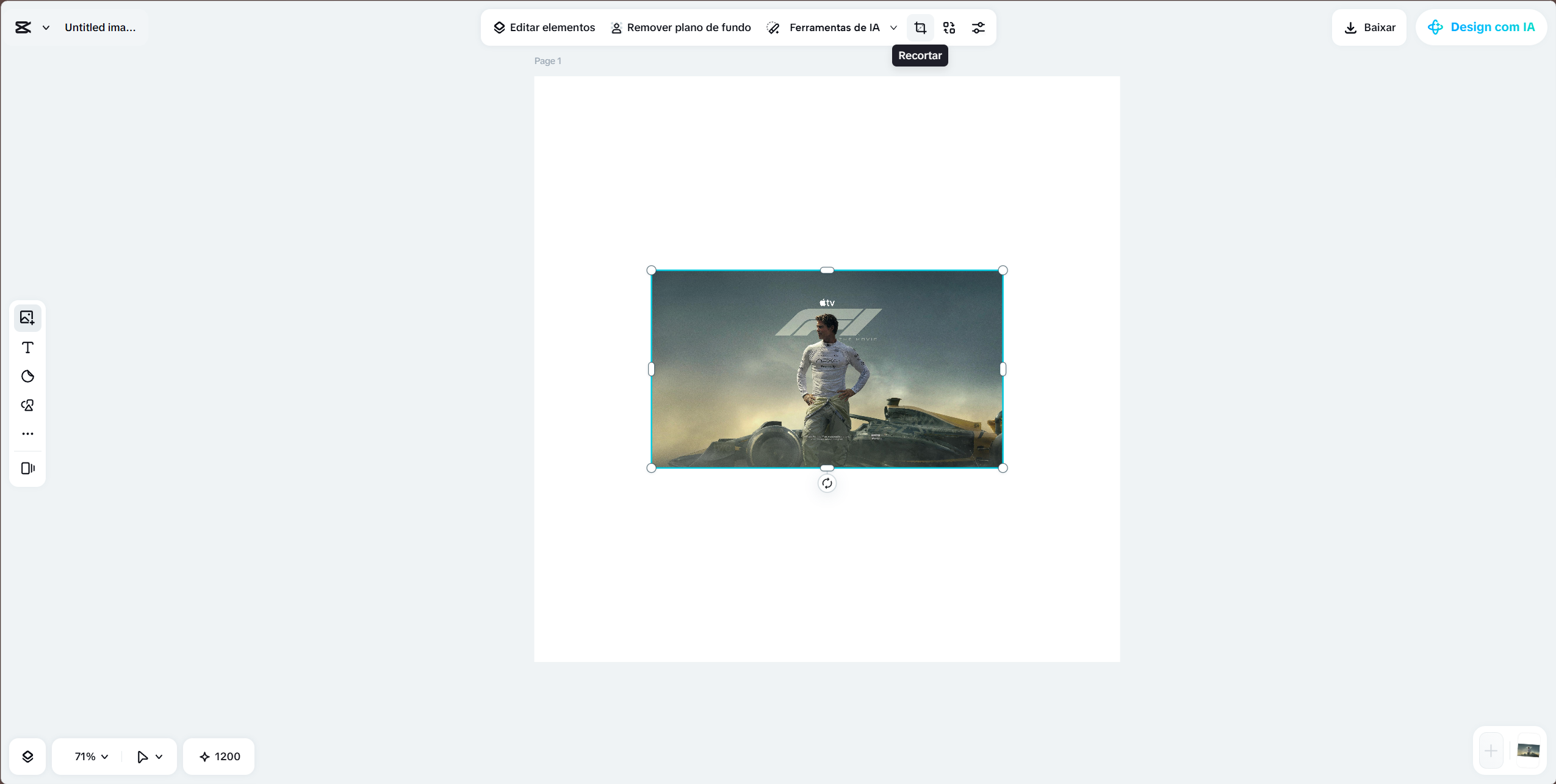Click the Untitled ima... project name
Viewport: 1556px width, 784px height.
point(100,27)
